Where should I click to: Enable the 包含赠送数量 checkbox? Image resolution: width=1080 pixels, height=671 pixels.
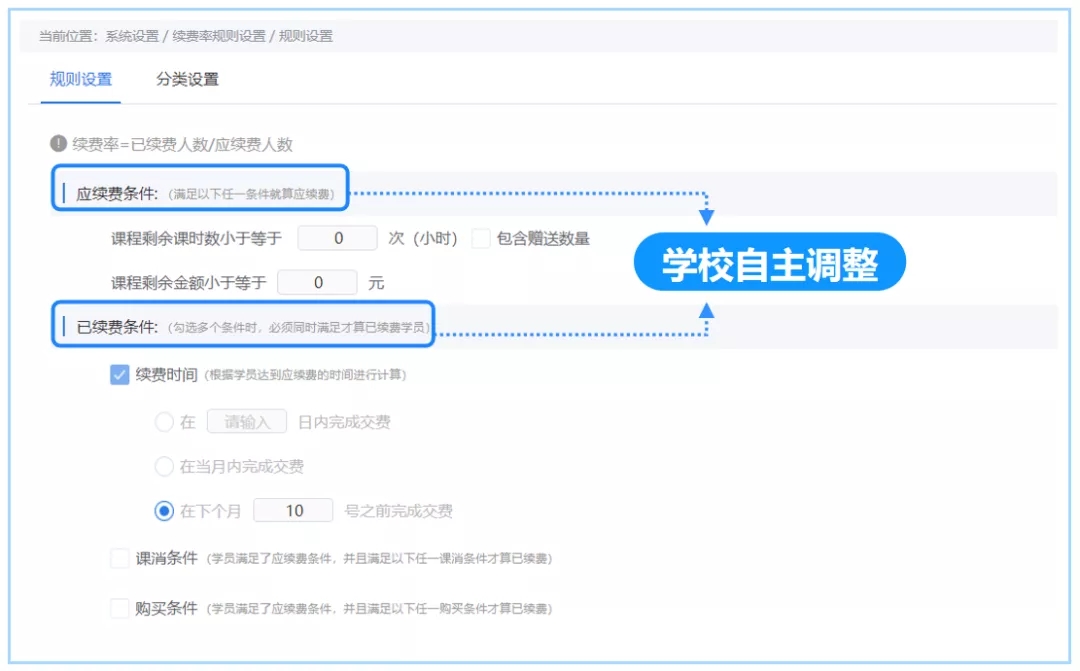point(481,238)
